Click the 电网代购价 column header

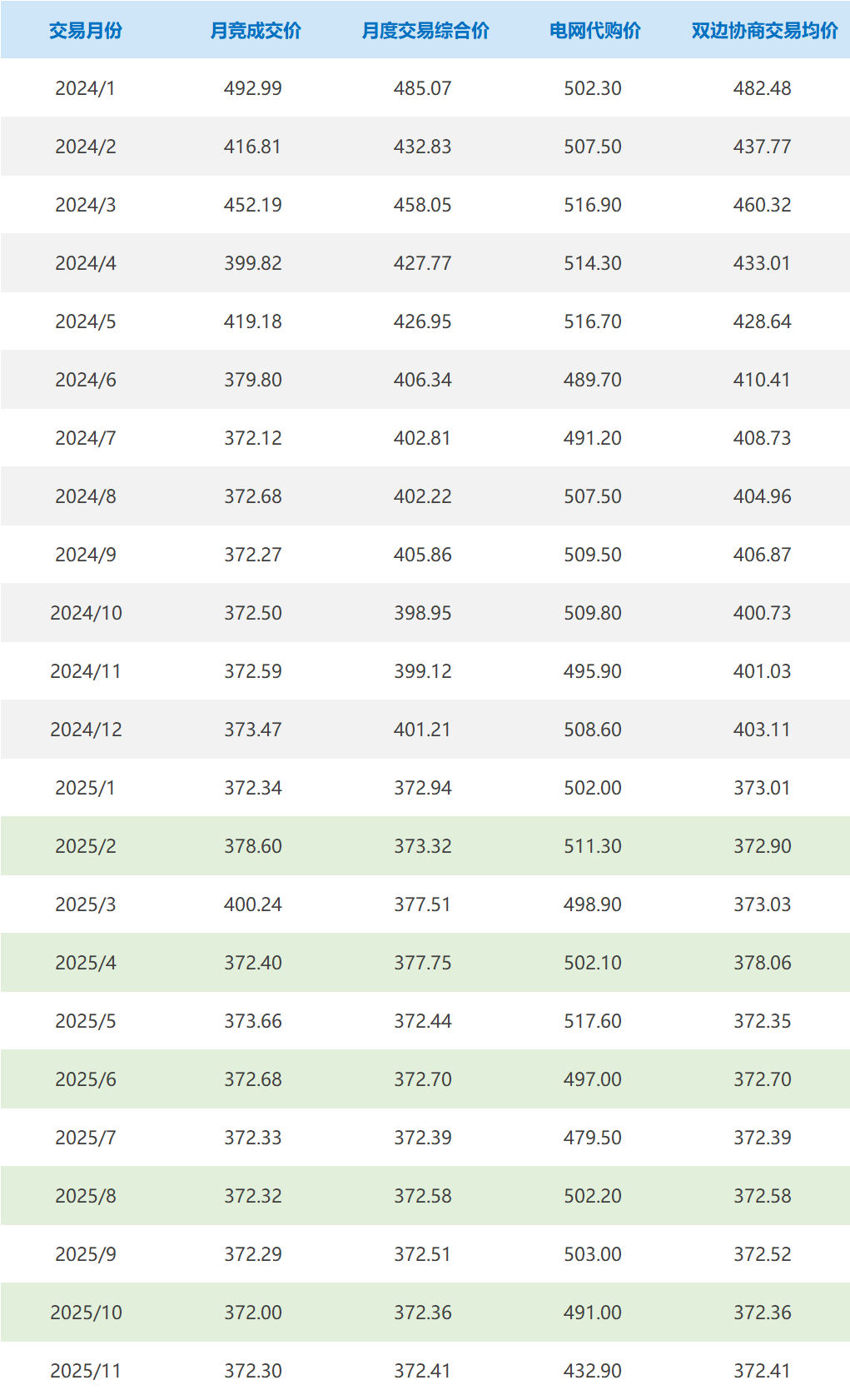pyautogui.click(x=594, y=31)
